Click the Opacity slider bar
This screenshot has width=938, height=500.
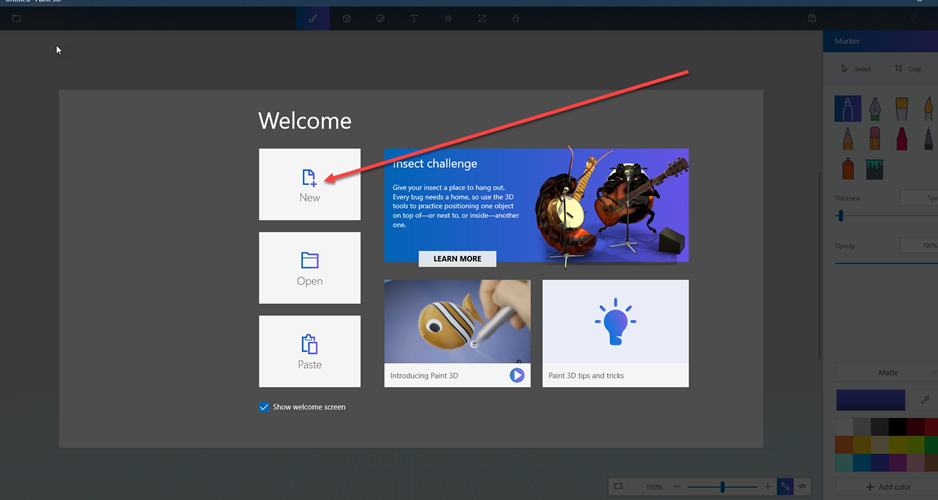(886, 263)
